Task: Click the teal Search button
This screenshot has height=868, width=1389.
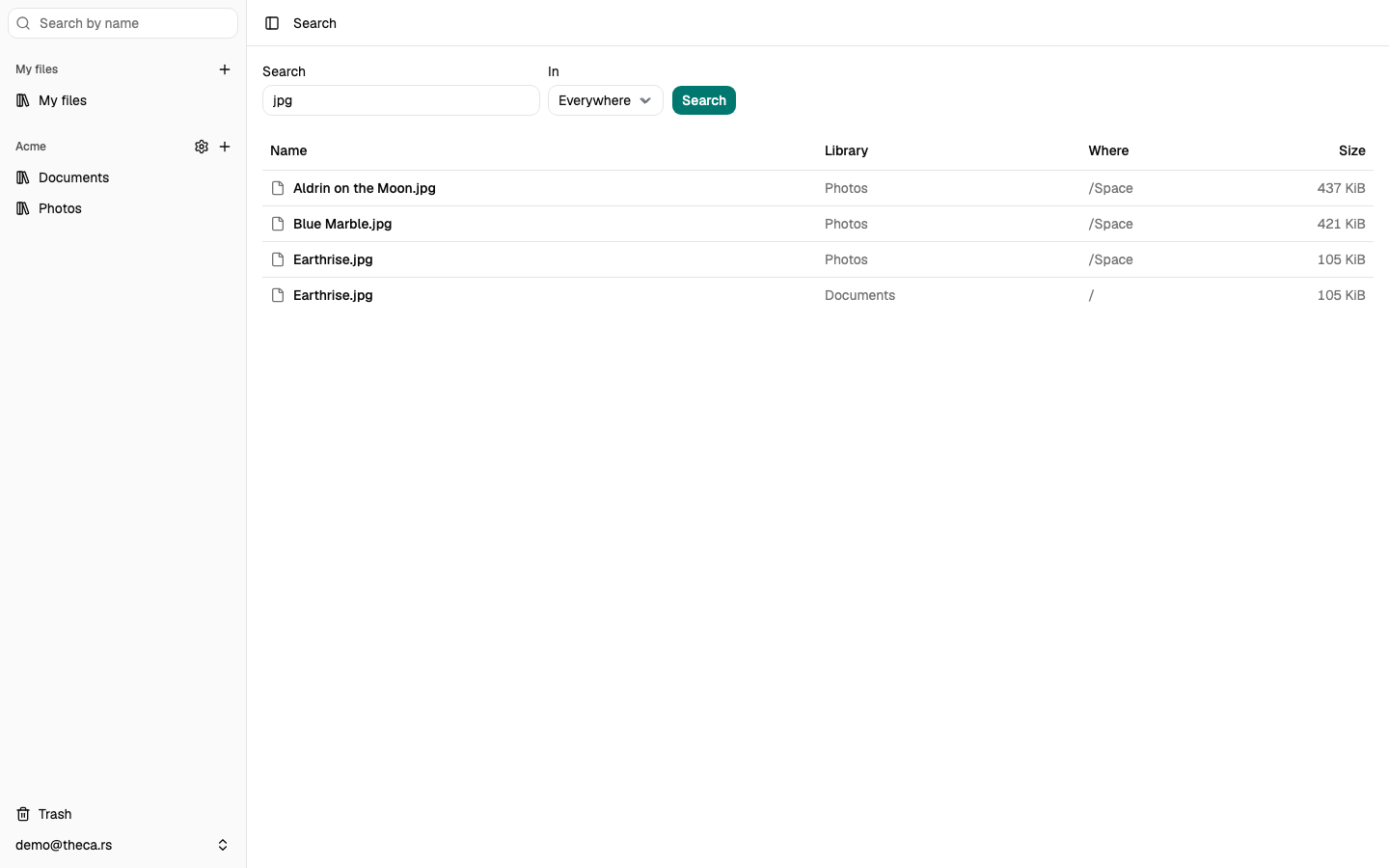Action: [704, 100]
